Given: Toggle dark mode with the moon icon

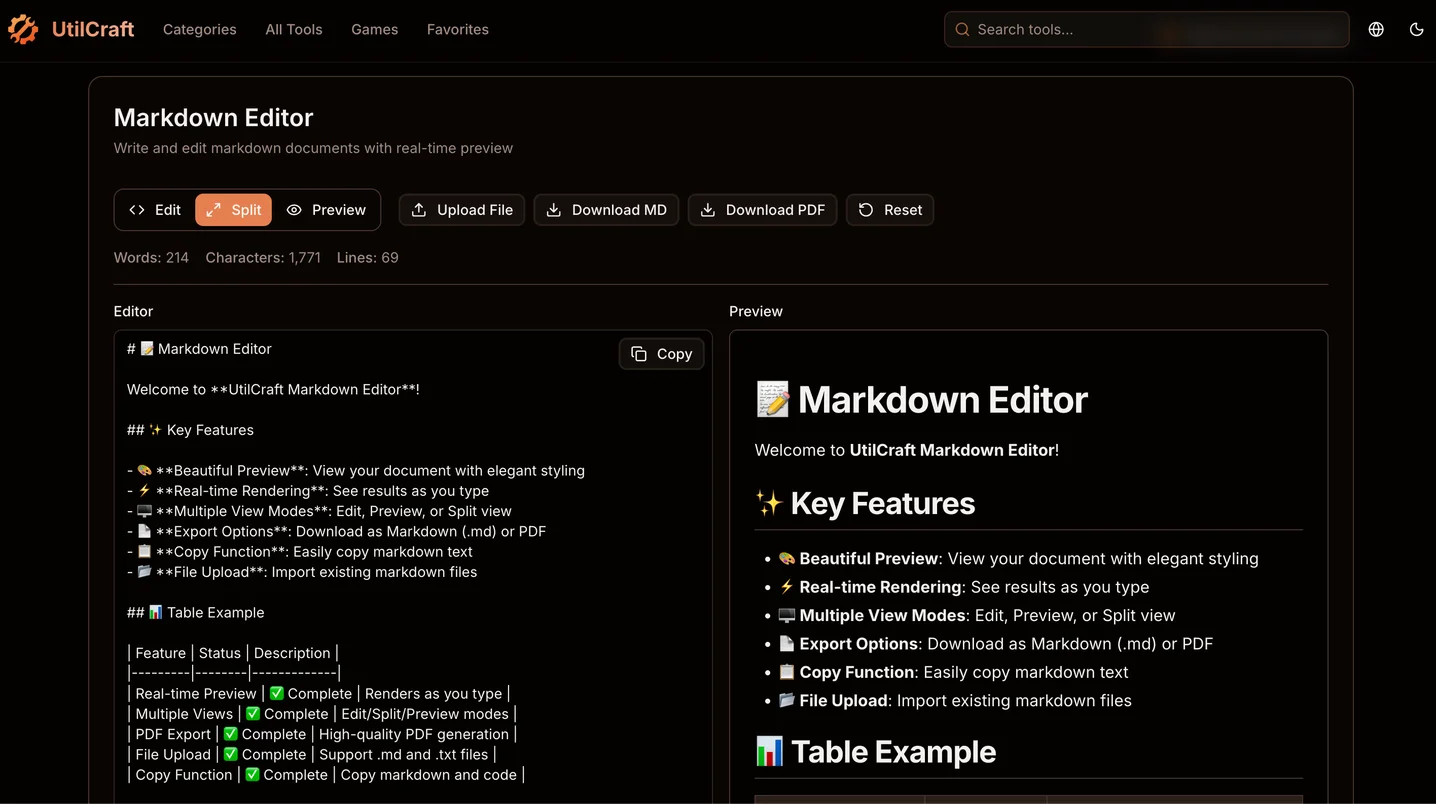Looking at the screenshot, I should [x=1416, y=30].
